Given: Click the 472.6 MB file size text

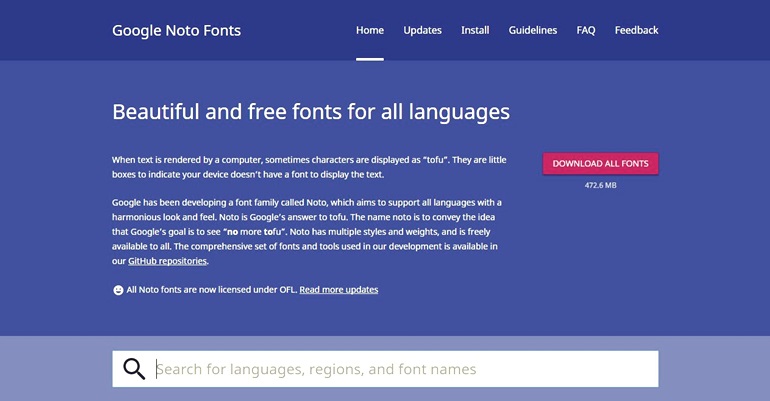Looking at the screenshot, I should (601, 185).
